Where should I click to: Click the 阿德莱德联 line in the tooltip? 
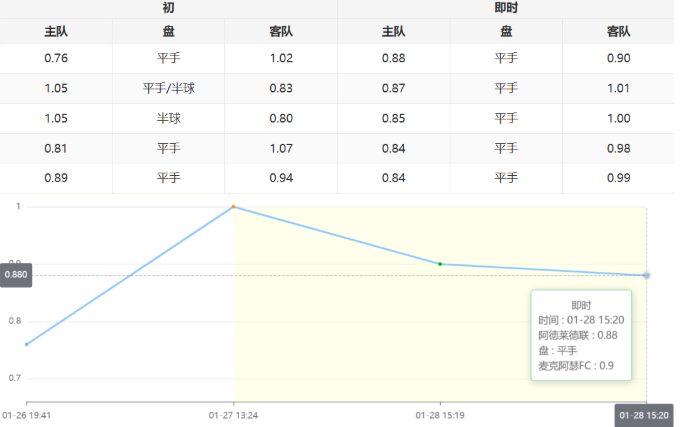pyautogui.click(x=578, y=335)
